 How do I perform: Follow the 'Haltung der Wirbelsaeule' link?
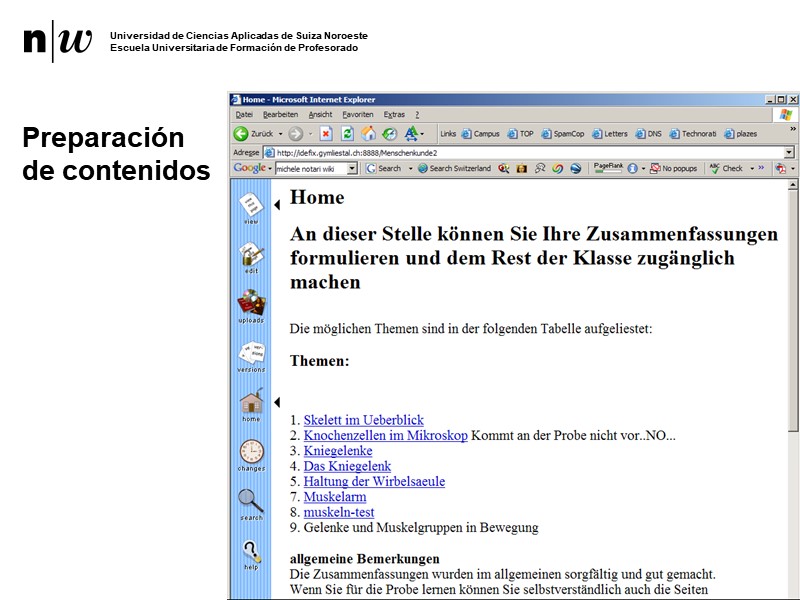[374, 481]
